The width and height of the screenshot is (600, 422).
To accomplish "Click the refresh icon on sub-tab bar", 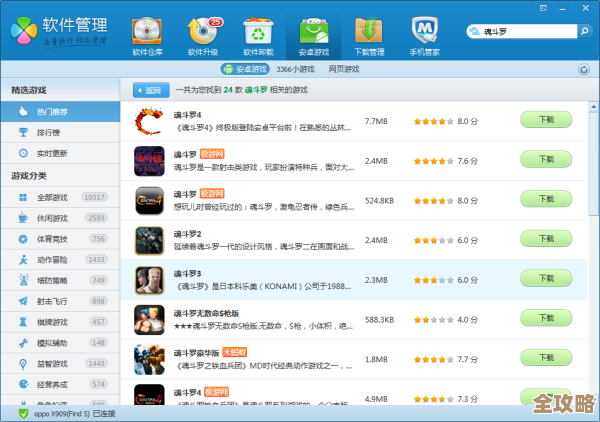I will click(x=584, y=69).
